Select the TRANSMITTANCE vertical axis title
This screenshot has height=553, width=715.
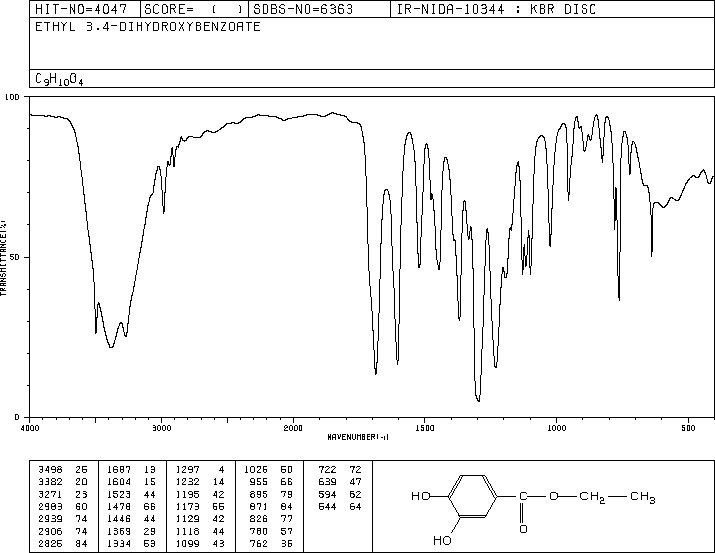point(3,258)
